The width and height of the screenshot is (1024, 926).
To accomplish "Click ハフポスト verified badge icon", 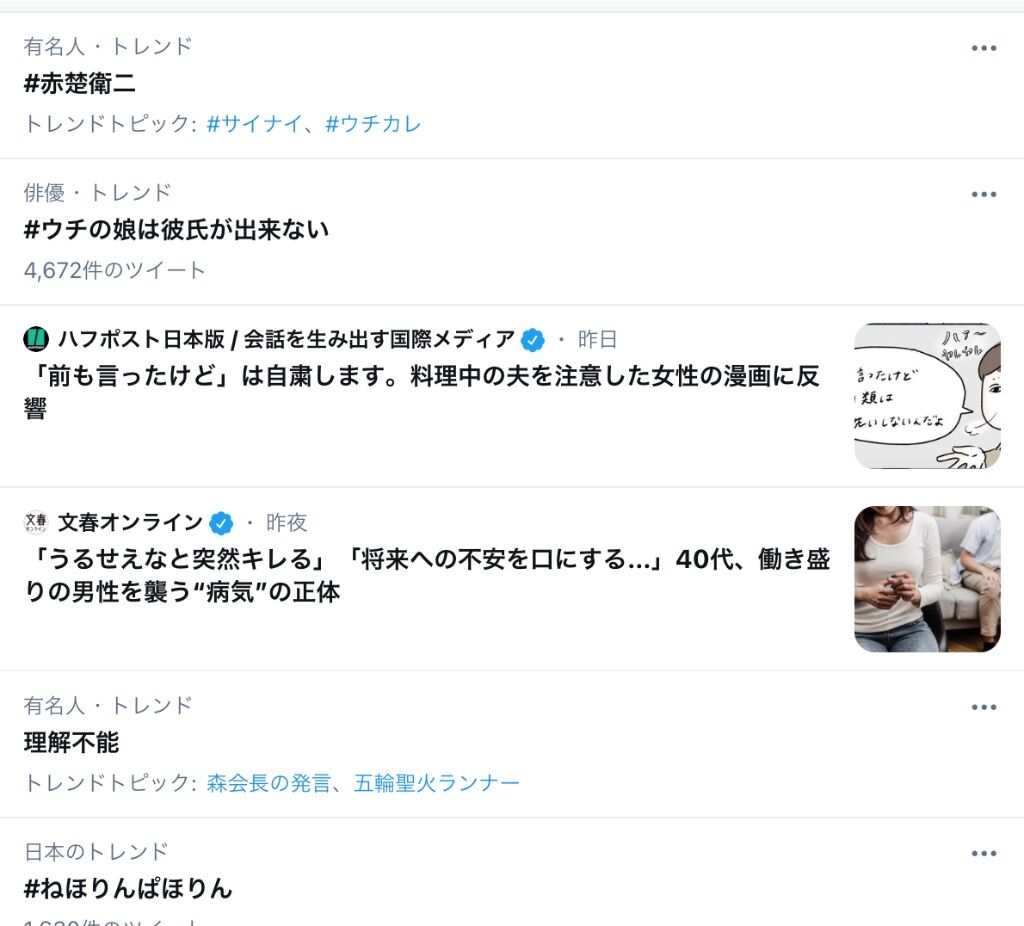I will click(532, 340).
